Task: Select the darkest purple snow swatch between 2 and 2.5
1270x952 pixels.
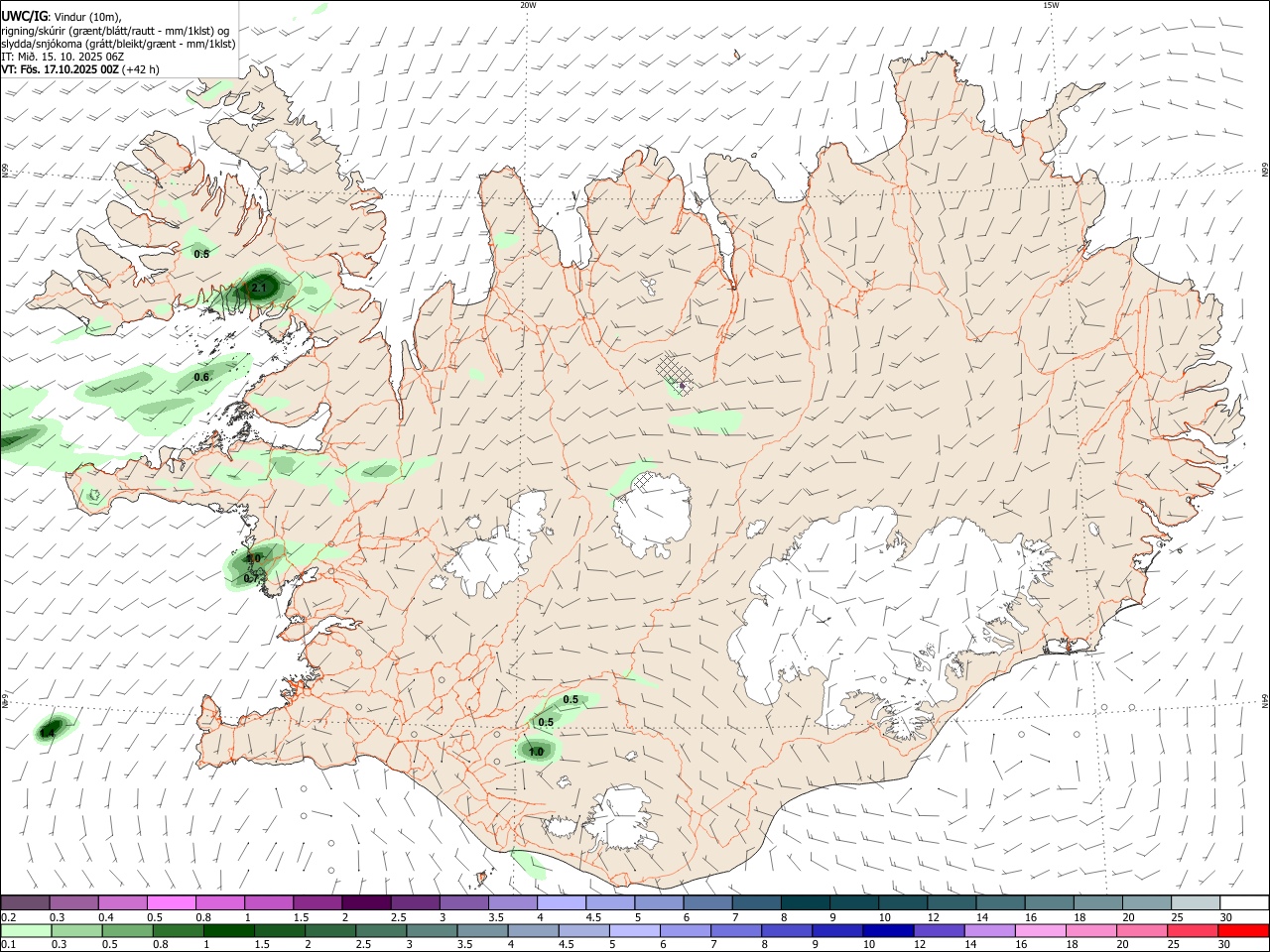Action: pyautogui.click(x=365, y=903)
